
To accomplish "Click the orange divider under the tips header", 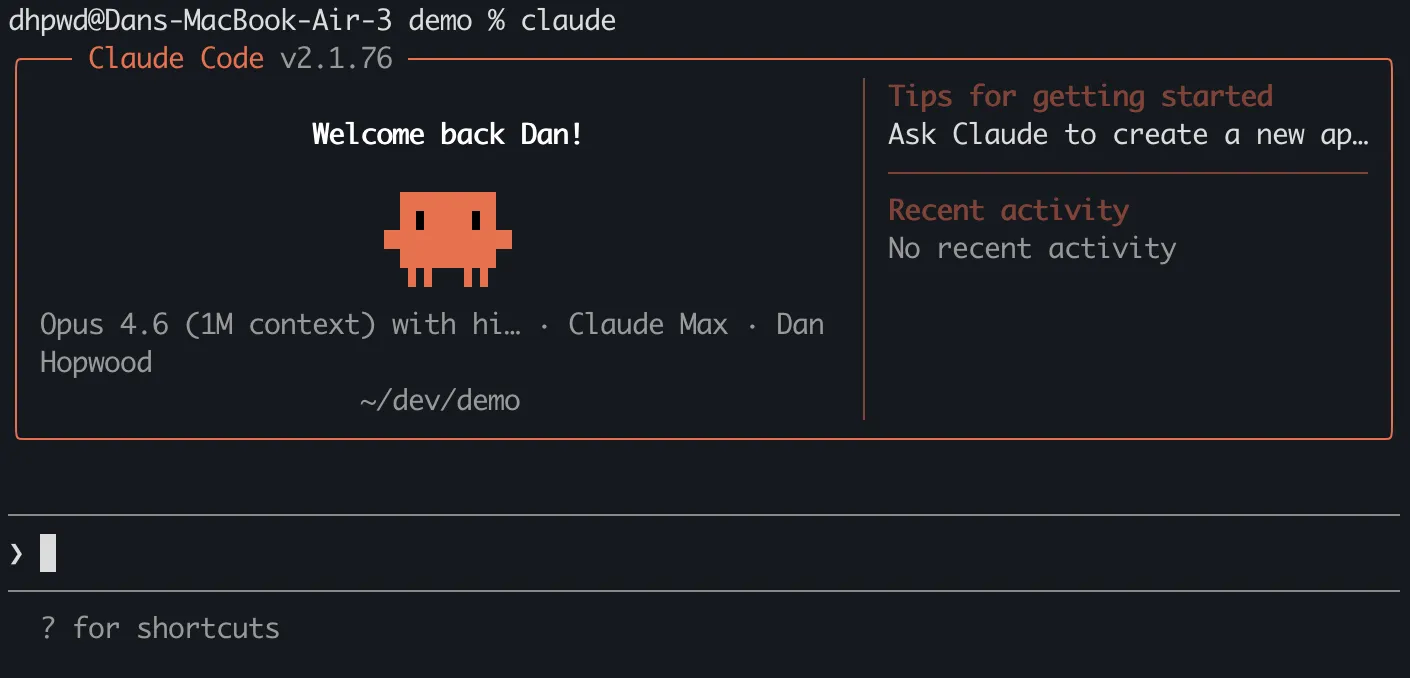I will [1128, 172].
